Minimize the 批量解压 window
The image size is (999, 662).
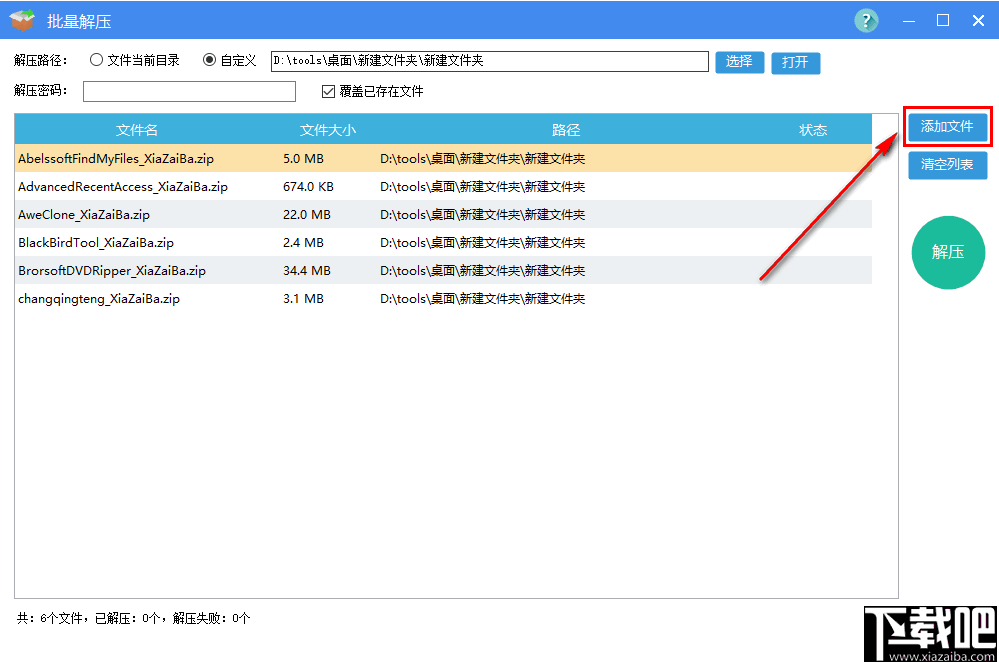pos(909,21)
